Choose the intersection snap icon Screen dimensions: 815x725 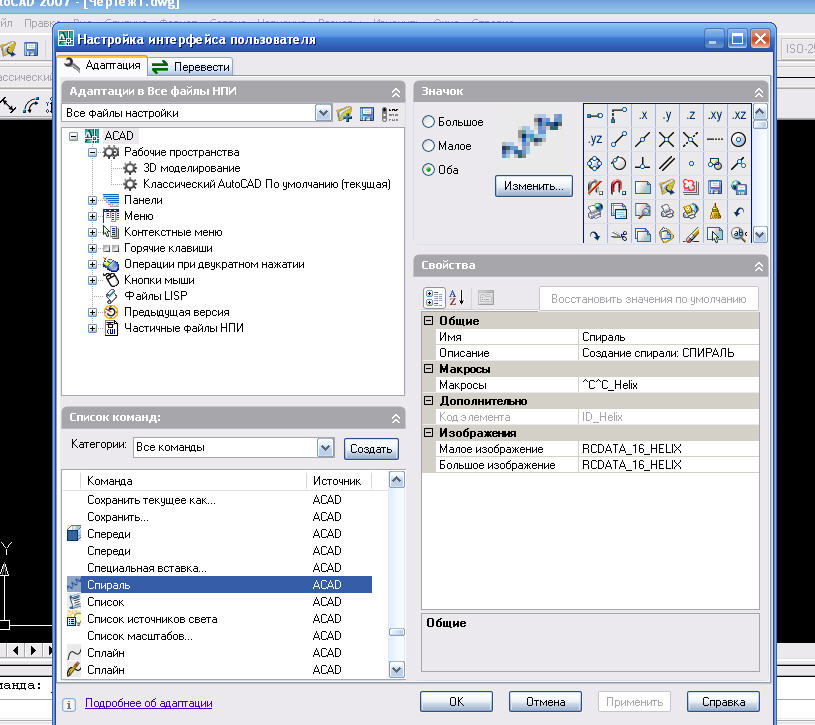click(x=667, y=139)
